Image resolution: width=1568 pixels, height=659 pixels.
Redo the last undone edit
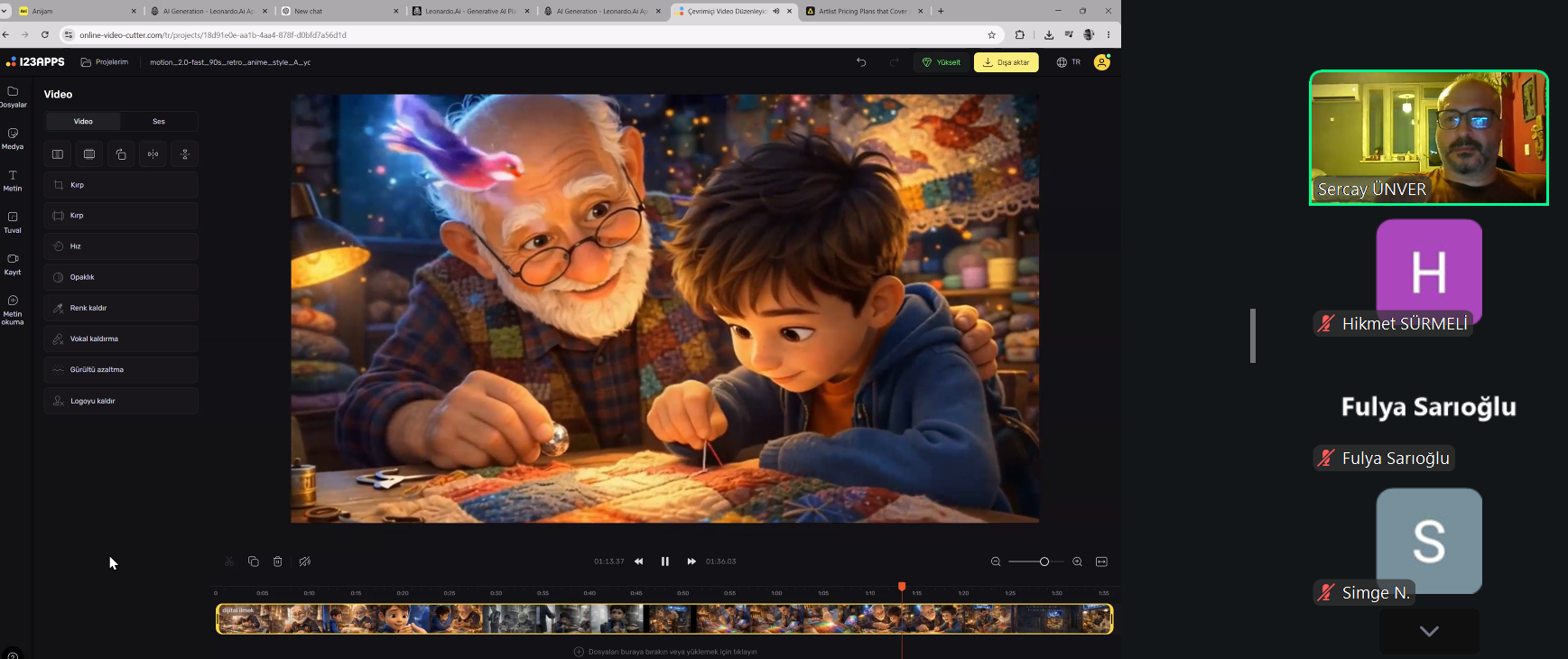pyautogui.click(x=895, y=62)
